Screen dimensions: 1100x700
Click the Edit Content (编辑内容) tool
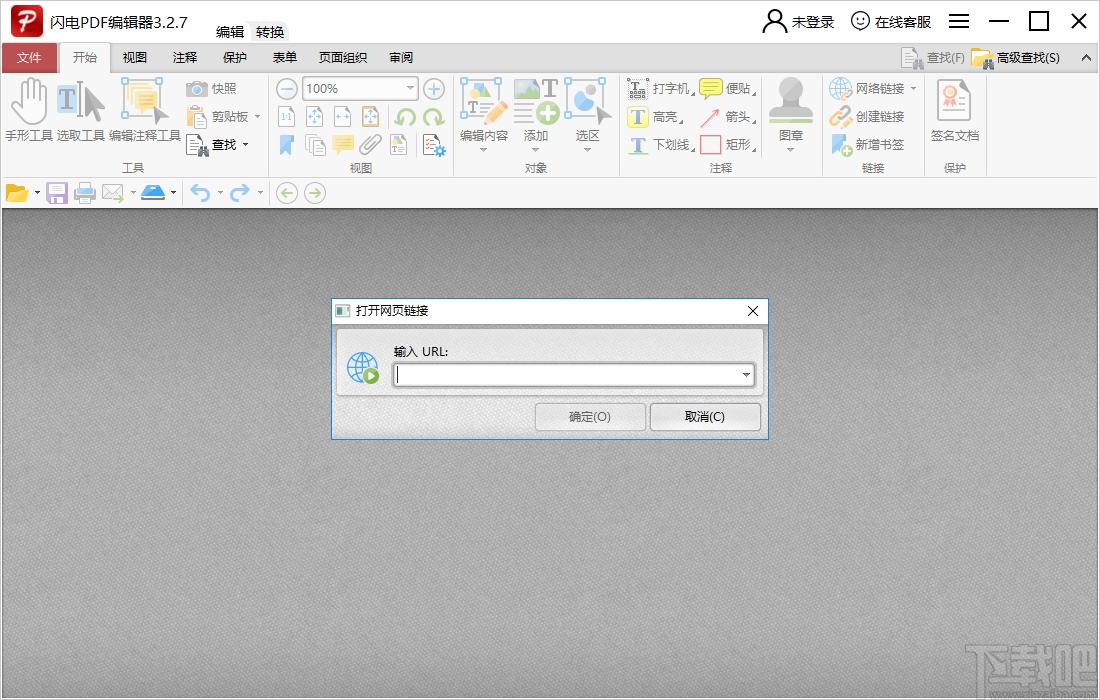click(483, 114)
